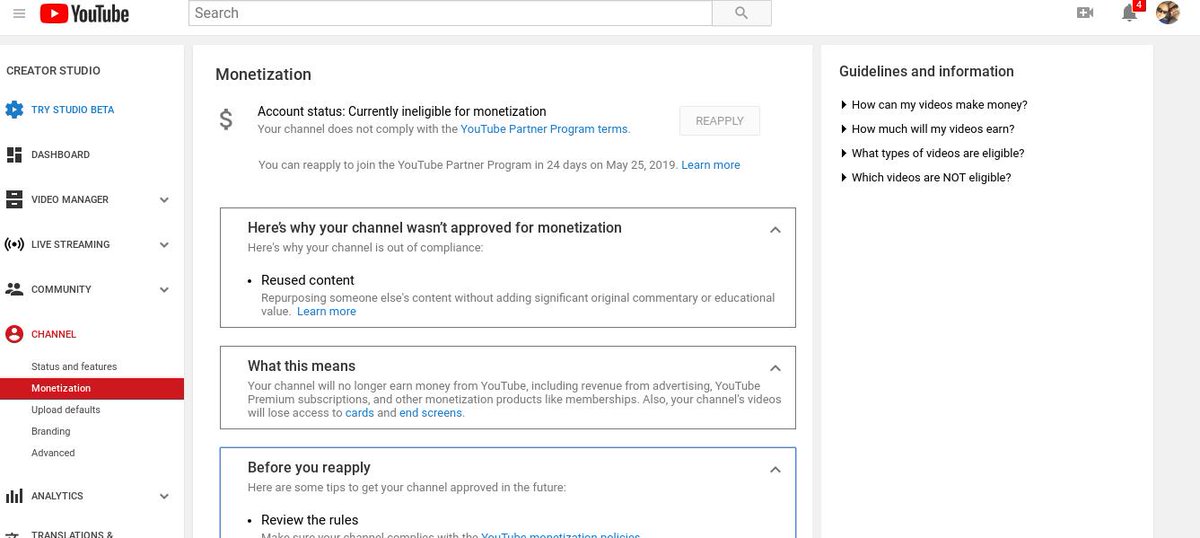Expand the Community section chevron

[164, 290]
